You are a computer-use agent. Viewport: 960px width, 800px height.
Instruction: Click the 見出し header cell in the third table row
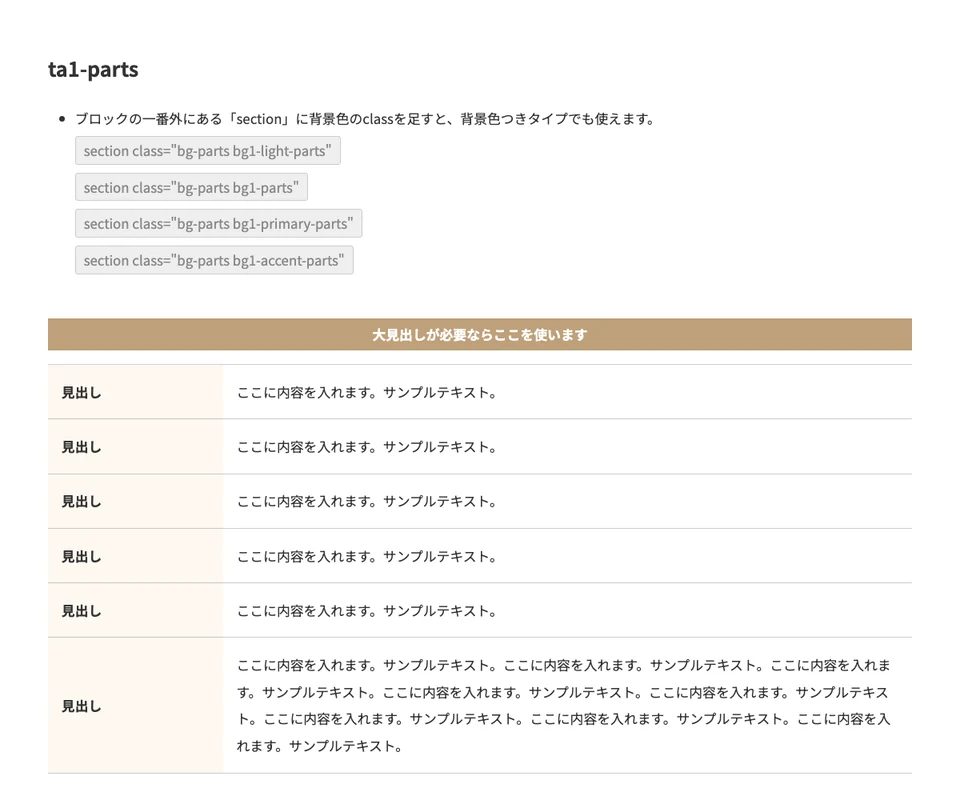point(82,502)
